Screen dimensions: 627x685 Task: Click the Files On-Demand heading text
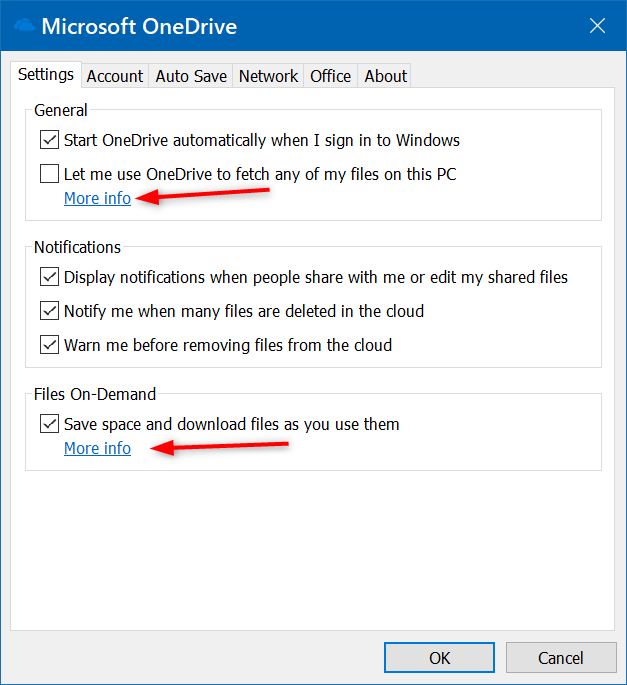[x=95, y=394]
